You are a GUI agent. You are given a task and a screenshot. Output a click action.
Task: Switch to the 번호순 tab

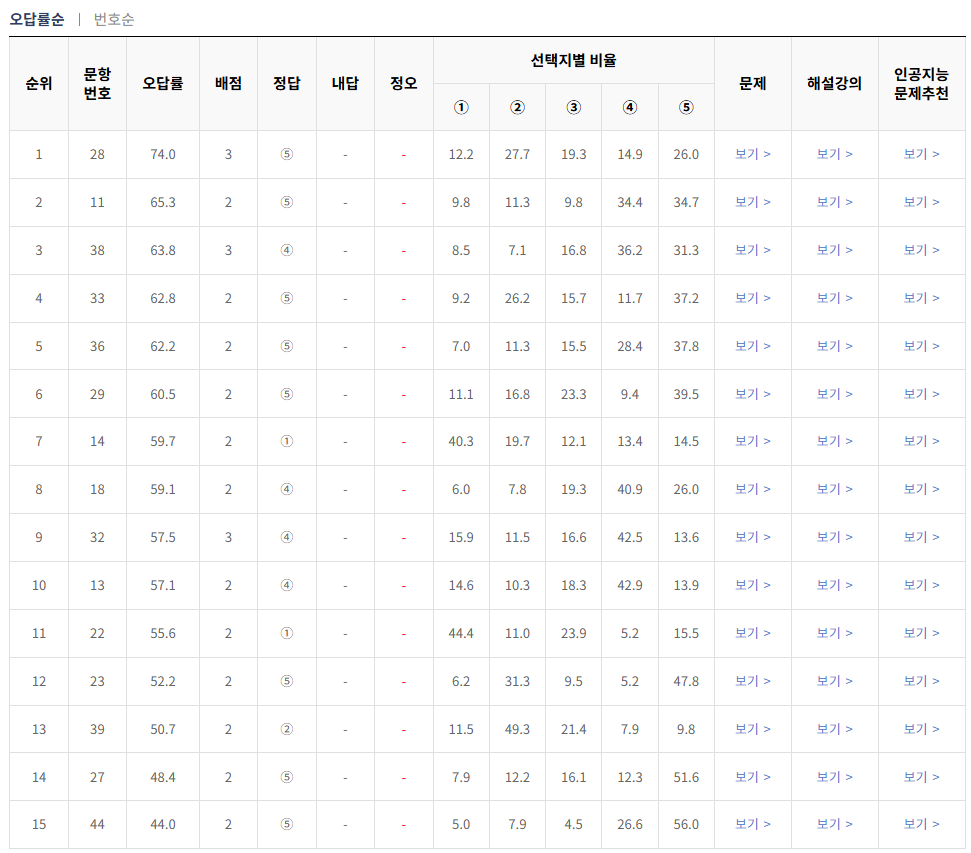[x=113, y=18]
